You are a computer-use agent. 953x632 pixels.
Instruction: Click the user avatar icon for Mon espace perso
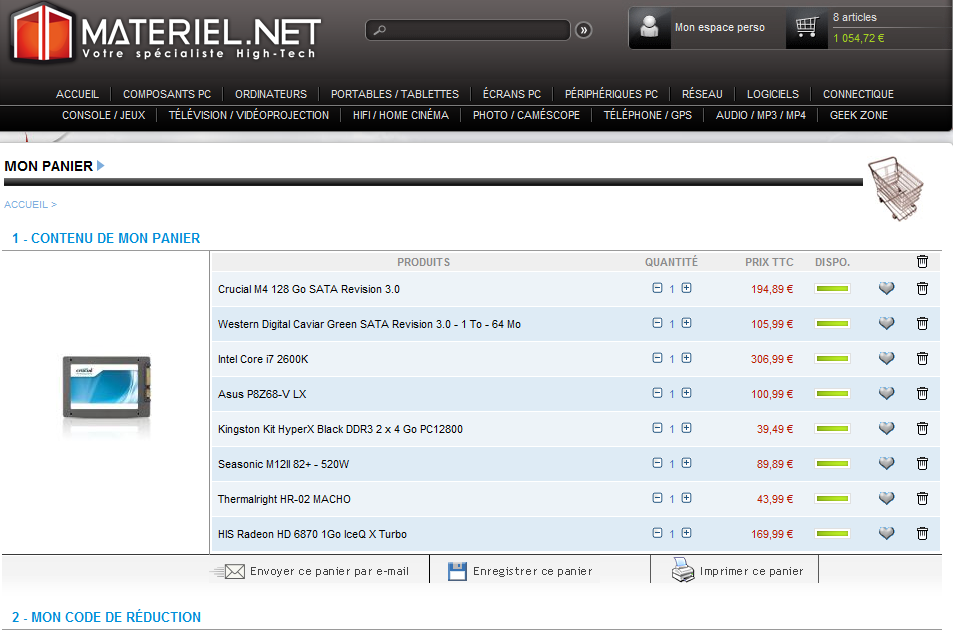click(650, 28)
